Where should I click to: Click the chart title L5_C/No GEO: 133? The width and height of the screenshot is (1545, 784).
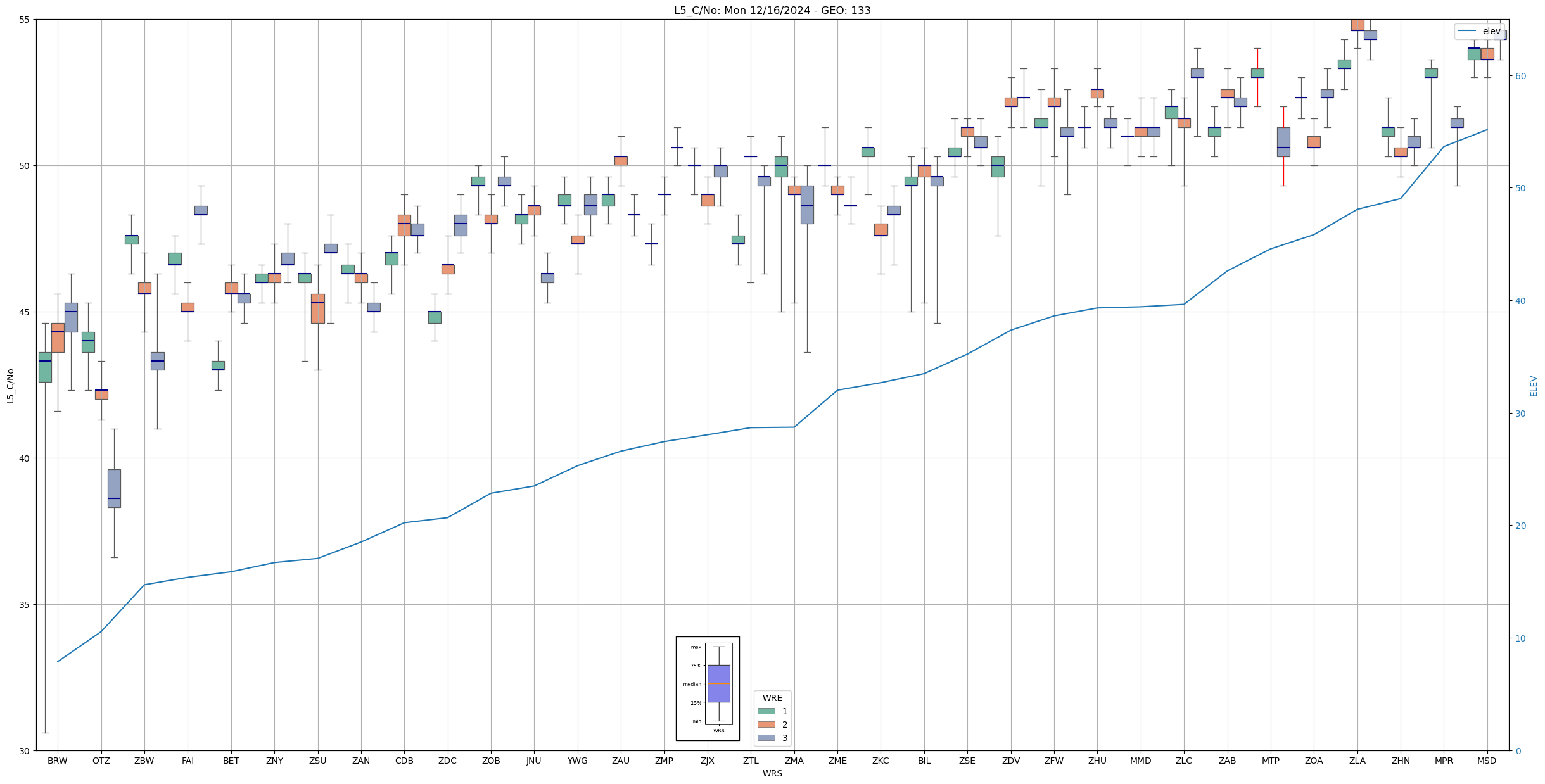(772, 10)
